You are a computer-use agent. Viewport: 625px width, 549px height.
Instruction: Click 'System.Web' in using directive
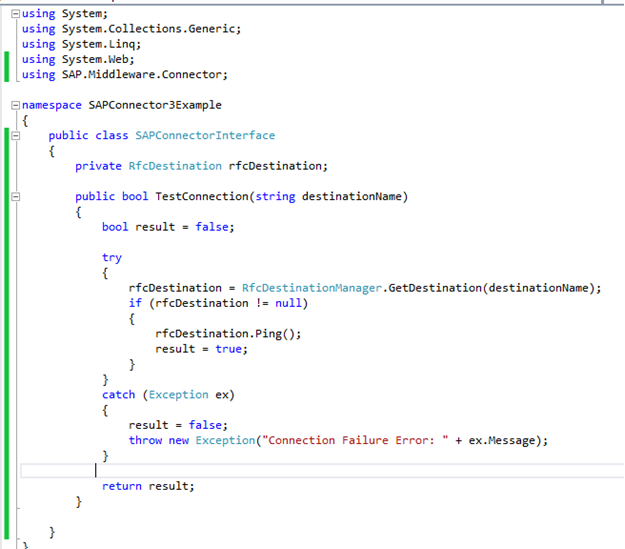click(95, 59)
